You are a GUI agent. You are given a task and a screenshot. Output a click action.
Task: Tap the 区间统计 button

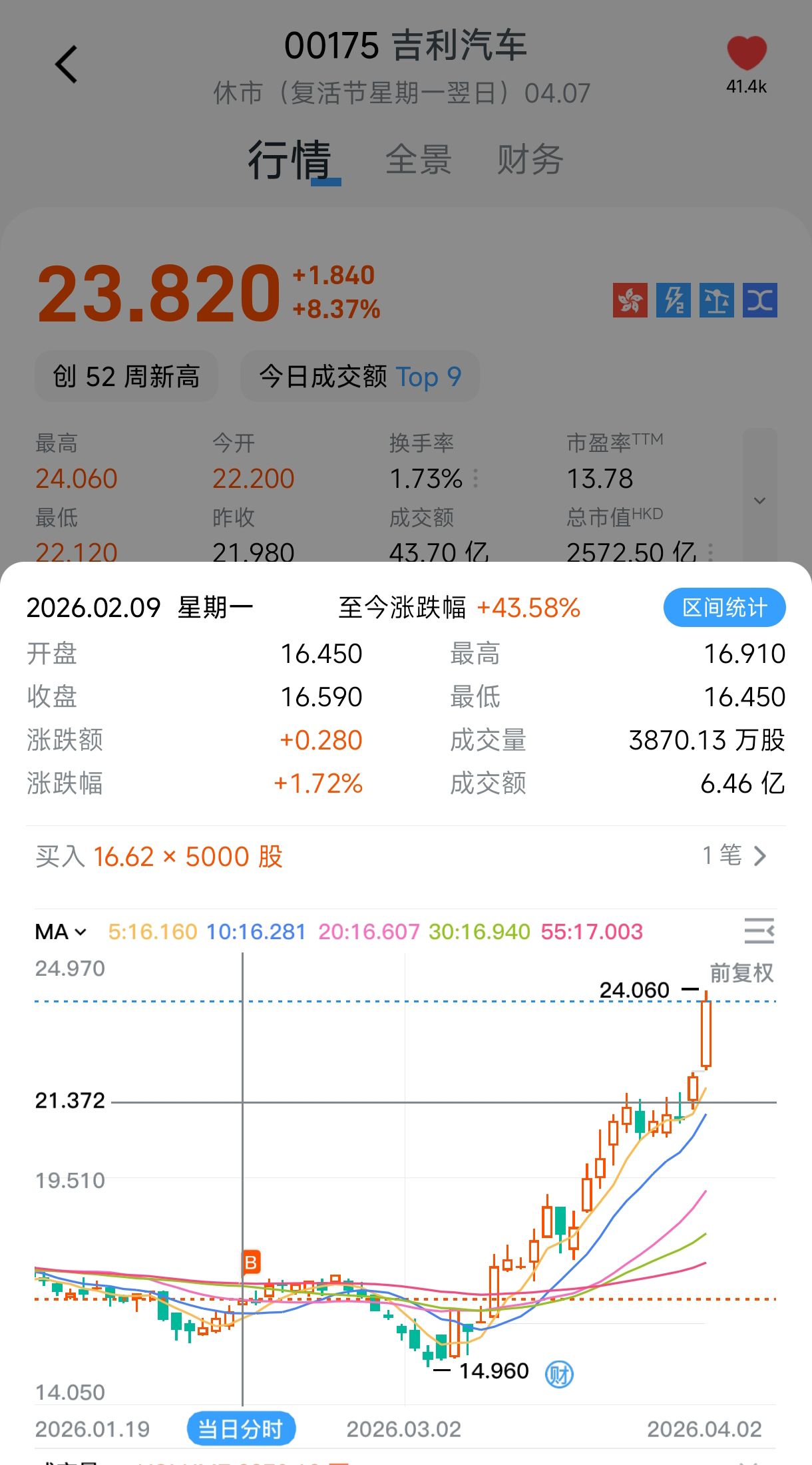click(724, 607)
